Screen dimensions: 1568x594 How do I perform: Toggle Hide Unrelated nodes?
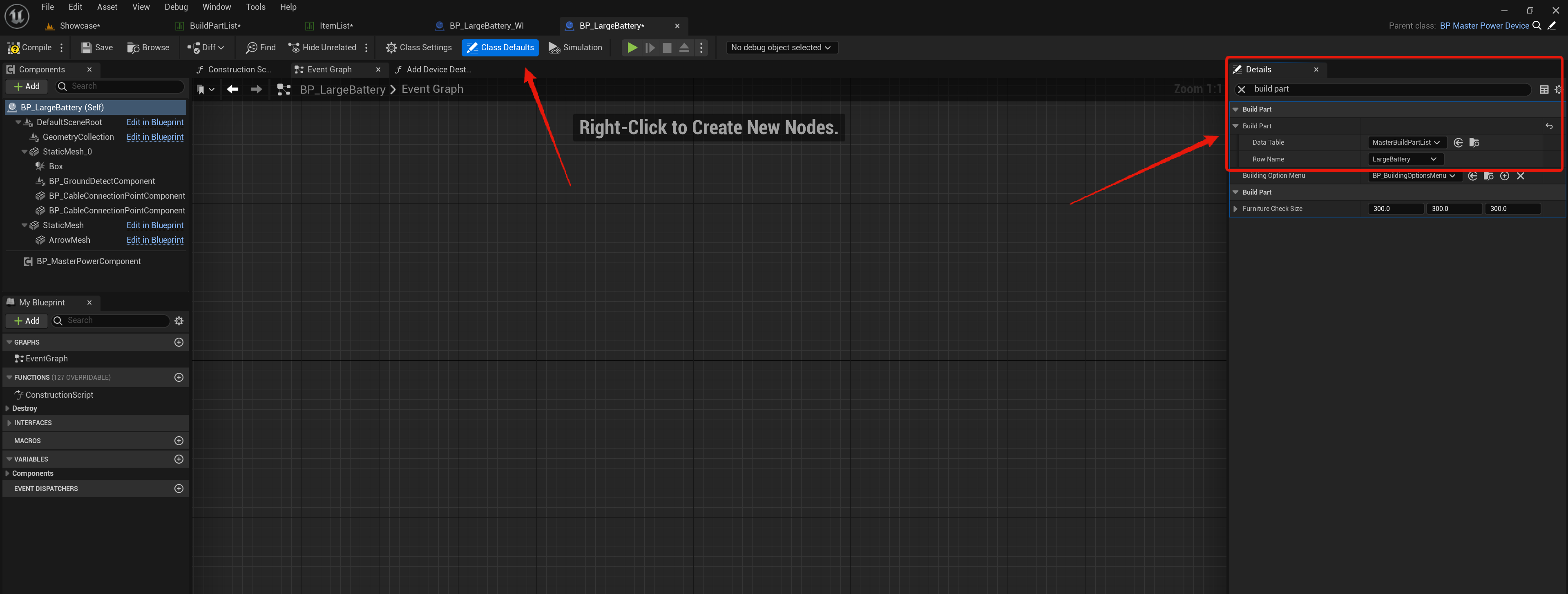coord(322,47)
